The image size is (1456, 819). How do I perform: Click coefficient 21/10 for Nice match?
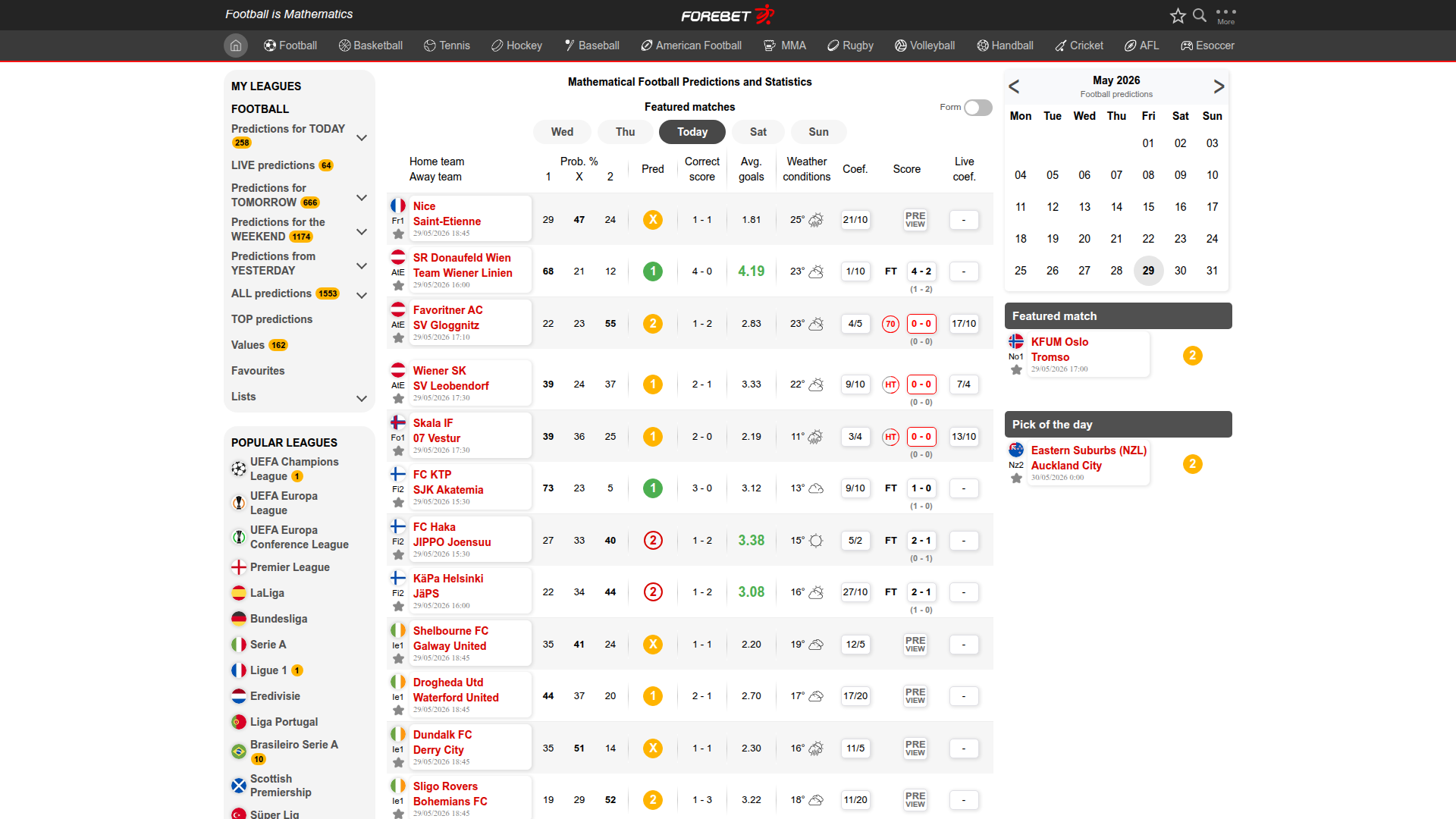(x=855, y=220)
